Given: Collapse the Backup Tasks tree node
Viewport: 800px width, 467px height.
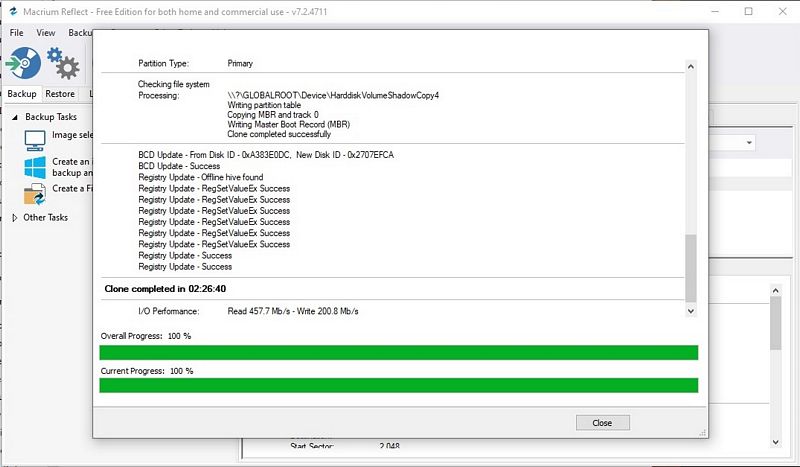Looking at the screenshot, I should pos(14,117).
